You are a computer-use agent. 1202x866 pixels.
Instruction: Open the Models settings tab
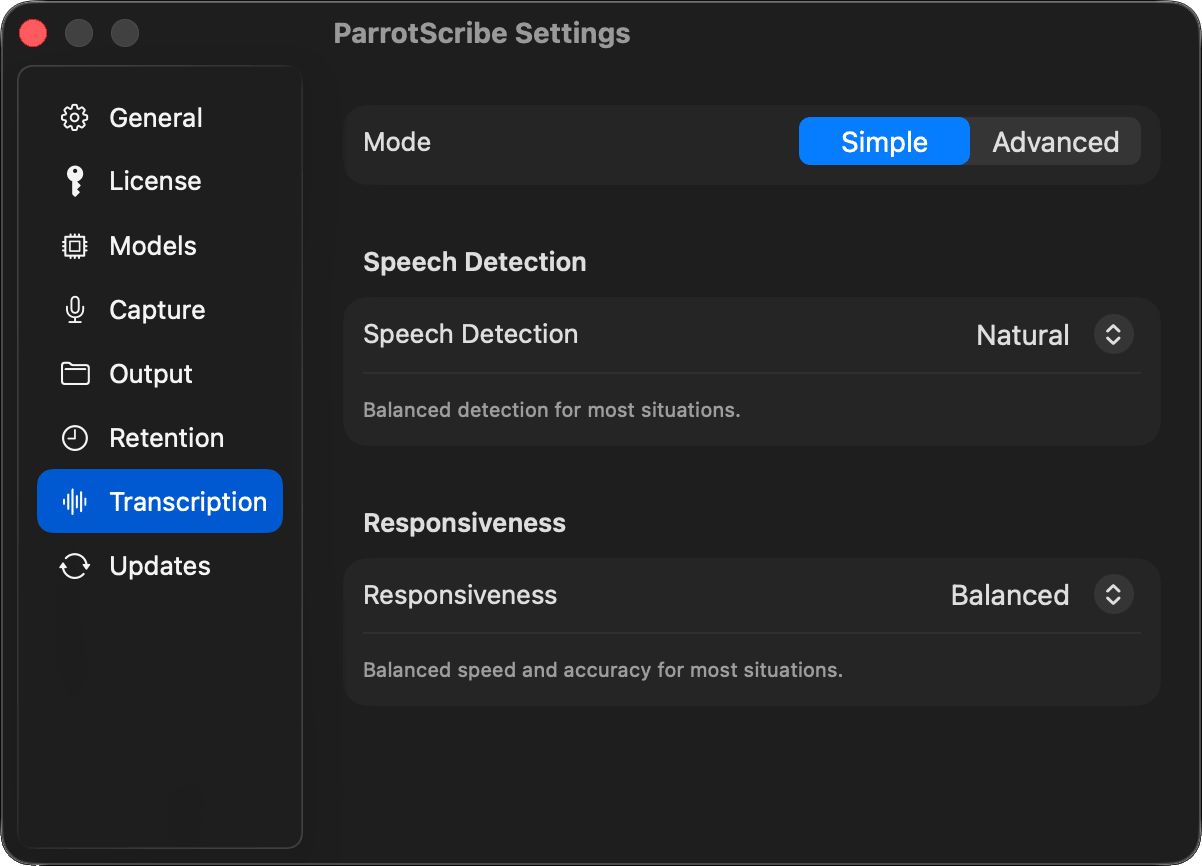153,246
